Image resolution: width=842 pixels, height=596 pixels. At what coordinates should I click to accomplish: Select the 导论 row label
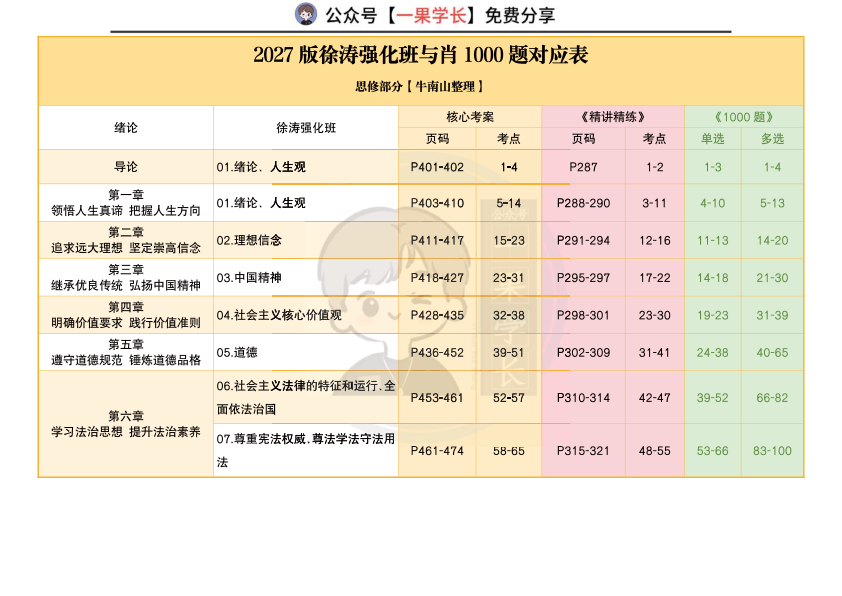coord(126,167)
